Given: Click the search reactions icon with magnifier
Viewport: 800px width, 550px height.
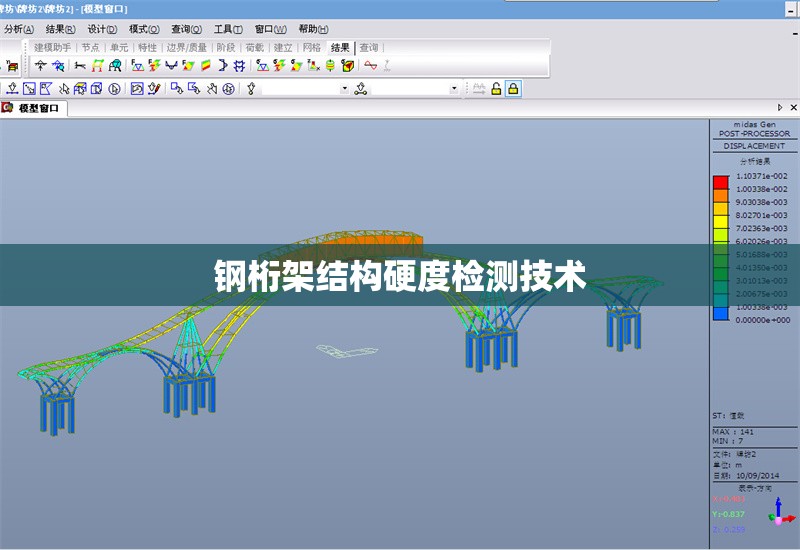Looking at the screenshot, I should pos(58,65).
